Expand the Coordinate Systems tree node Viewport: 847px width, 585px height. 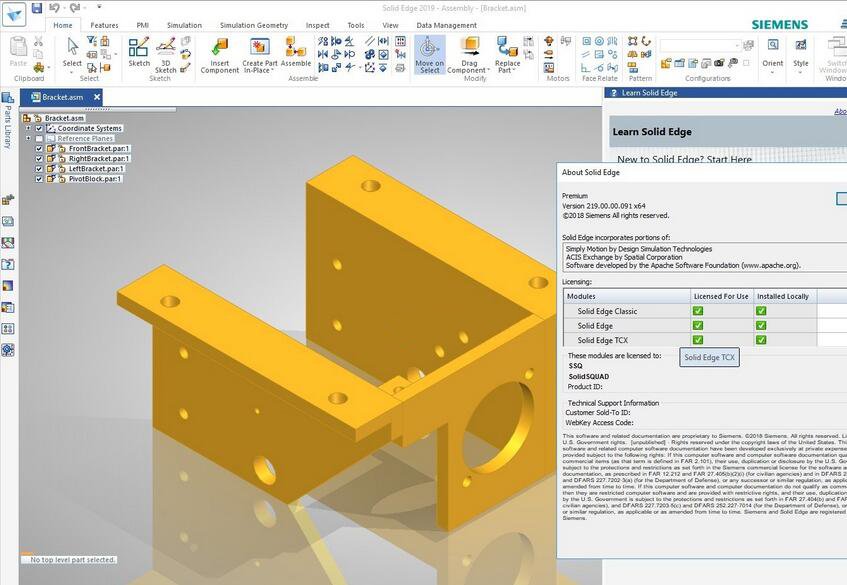point(29,129)
